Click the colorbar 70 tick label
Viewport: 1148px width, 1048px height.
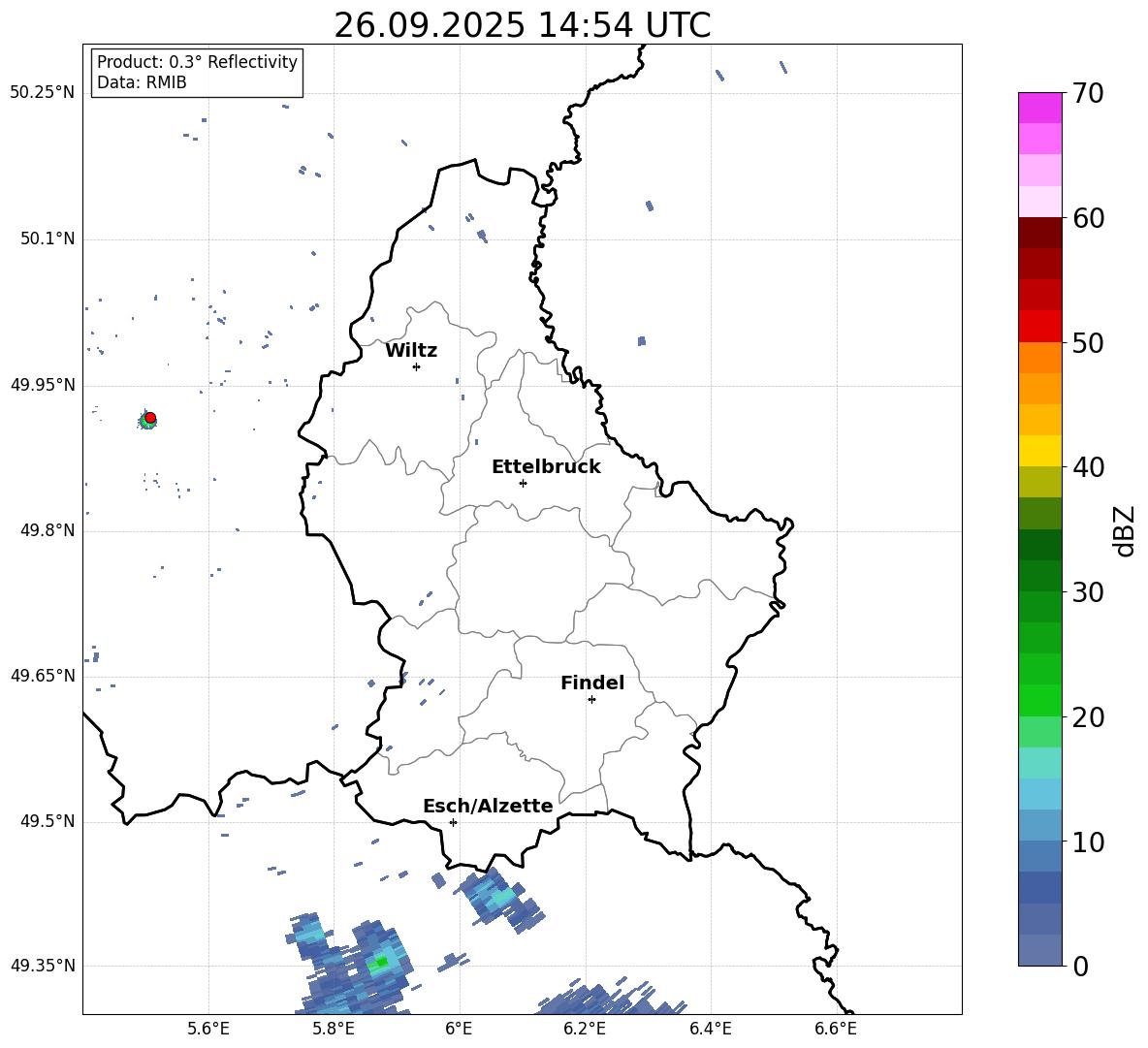point(1088,94)
